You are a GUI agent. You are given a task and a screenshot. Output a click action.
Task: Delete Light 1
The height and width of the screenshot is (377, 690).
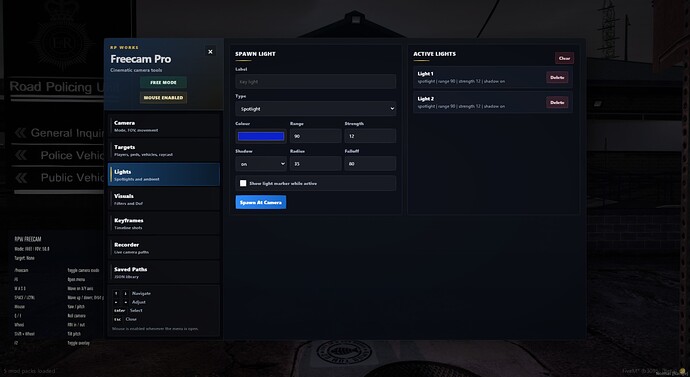(557, 77)
